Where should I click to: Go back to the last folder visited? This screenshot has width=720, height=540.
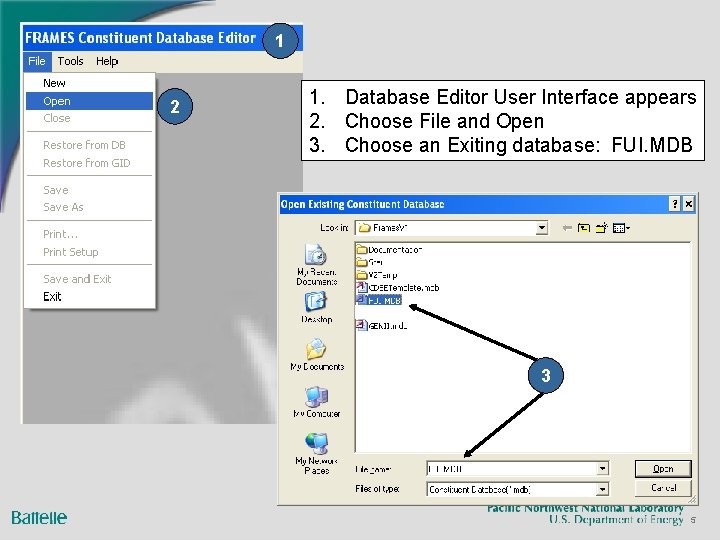567,228
